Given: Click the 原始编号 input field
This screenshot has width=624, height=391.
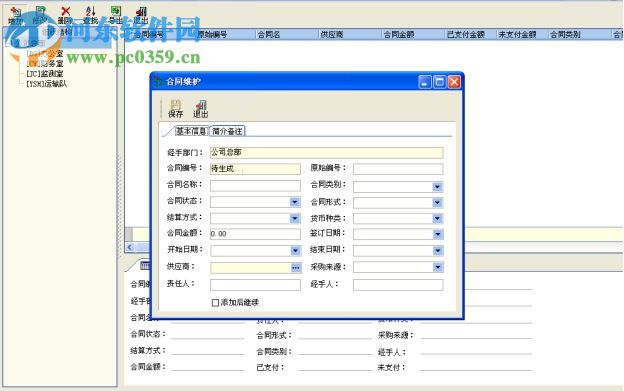Looking at the screenshot, I should point(398,169).
